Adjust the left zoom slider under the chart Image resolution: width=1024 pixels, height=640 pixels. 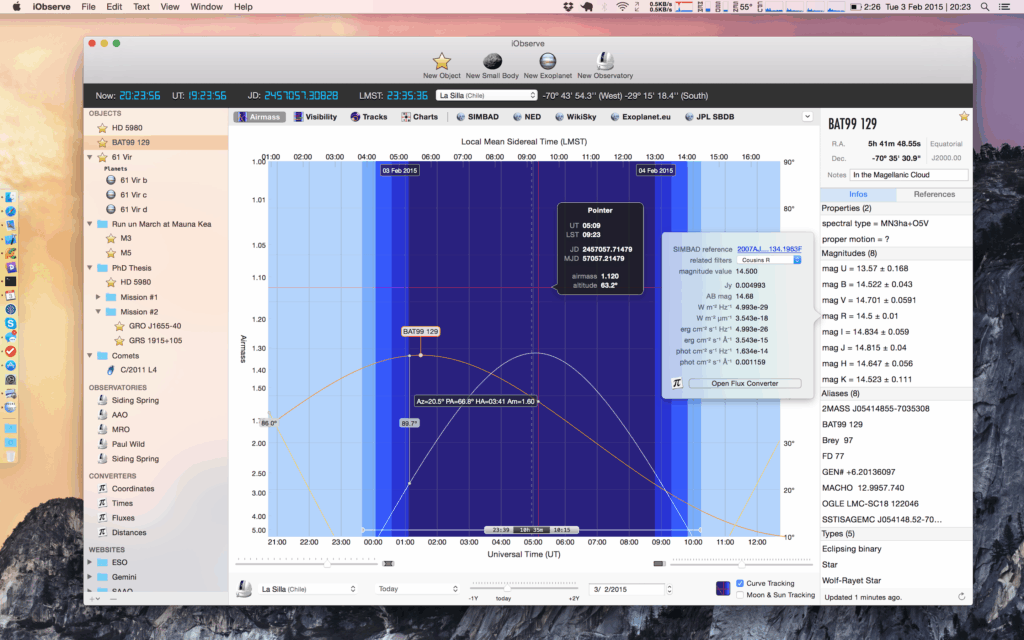(327, 563)
